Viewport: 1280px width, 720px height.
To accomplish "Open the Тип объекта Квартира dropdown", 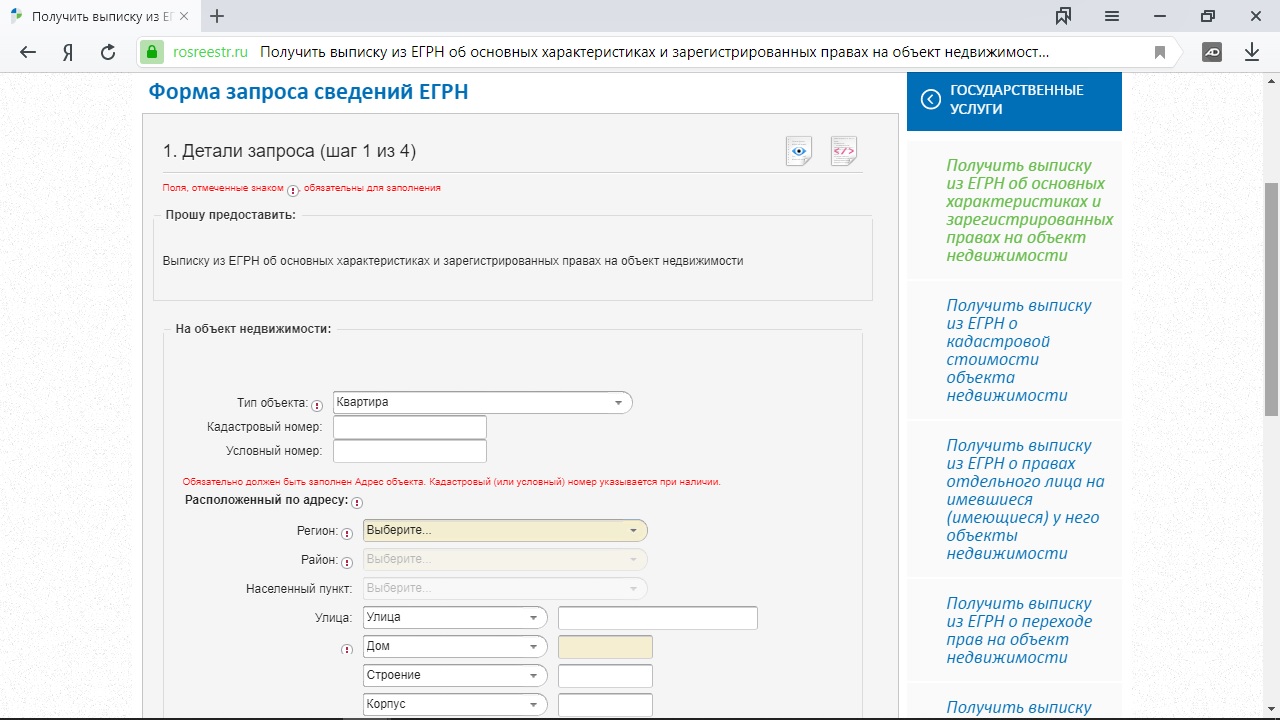I will coord(483,403).
